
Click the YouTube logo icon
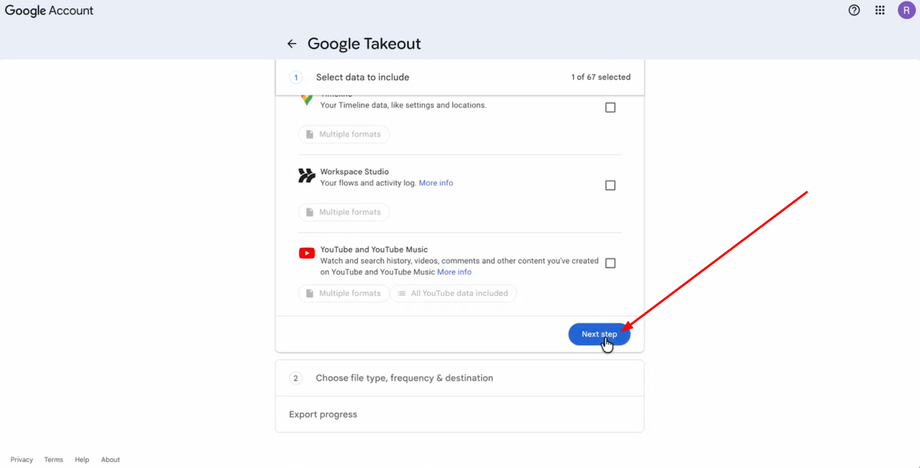[306, 253]
